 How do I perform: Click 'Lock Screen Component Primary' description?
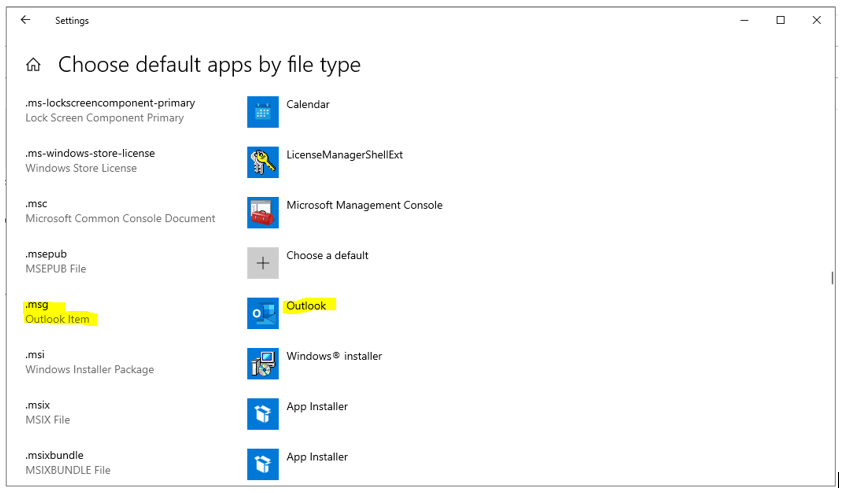click(x=105, y=118)
